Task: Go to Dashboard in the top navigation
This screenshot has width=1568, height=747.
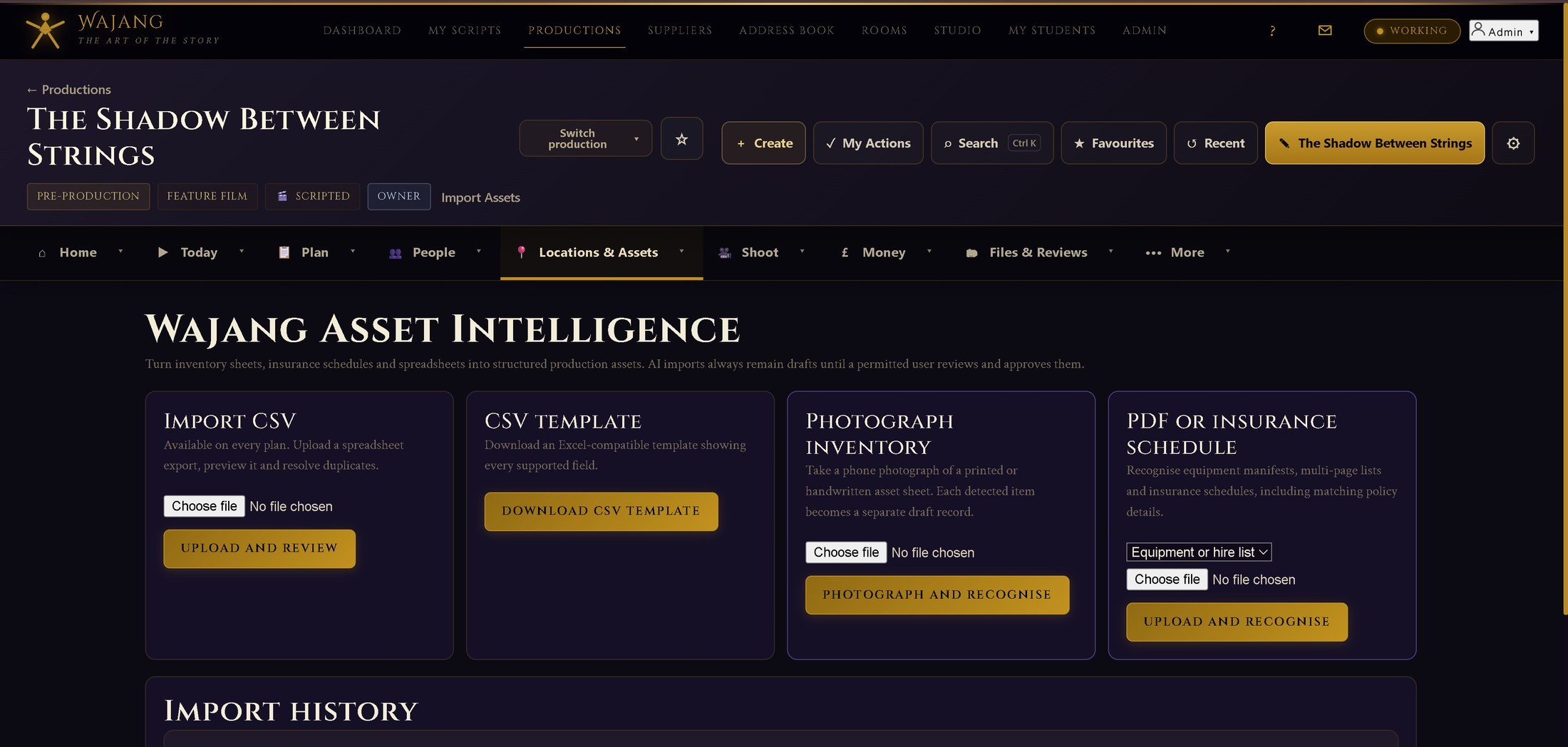Action: click(362, 31)
